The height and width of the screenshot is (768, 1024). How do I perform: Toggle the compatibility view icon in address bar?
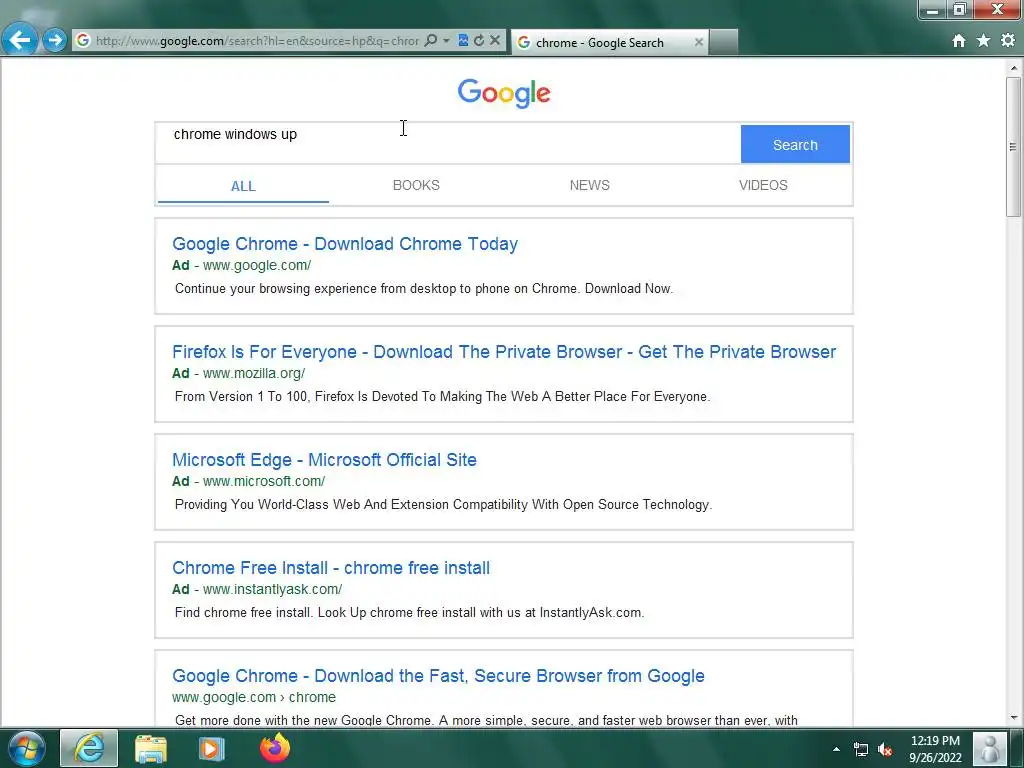click(x=463, y=40)
